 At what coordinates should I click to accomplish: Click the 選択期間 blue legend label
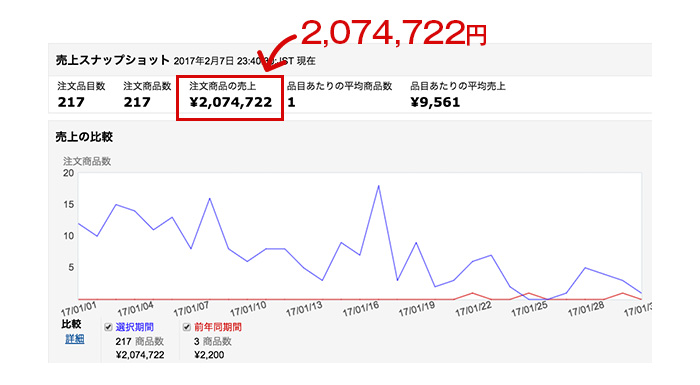pos(134,327)
